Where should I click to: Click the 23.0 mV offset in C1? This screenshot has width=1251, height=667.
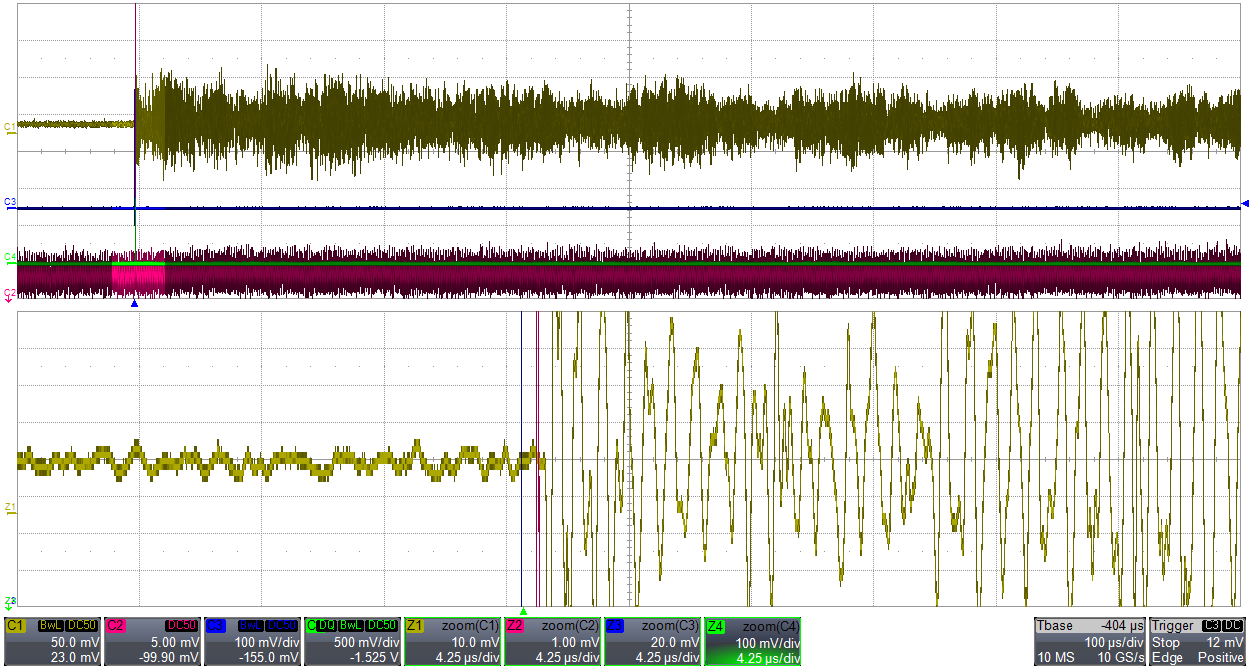click(x=76, y=657)
